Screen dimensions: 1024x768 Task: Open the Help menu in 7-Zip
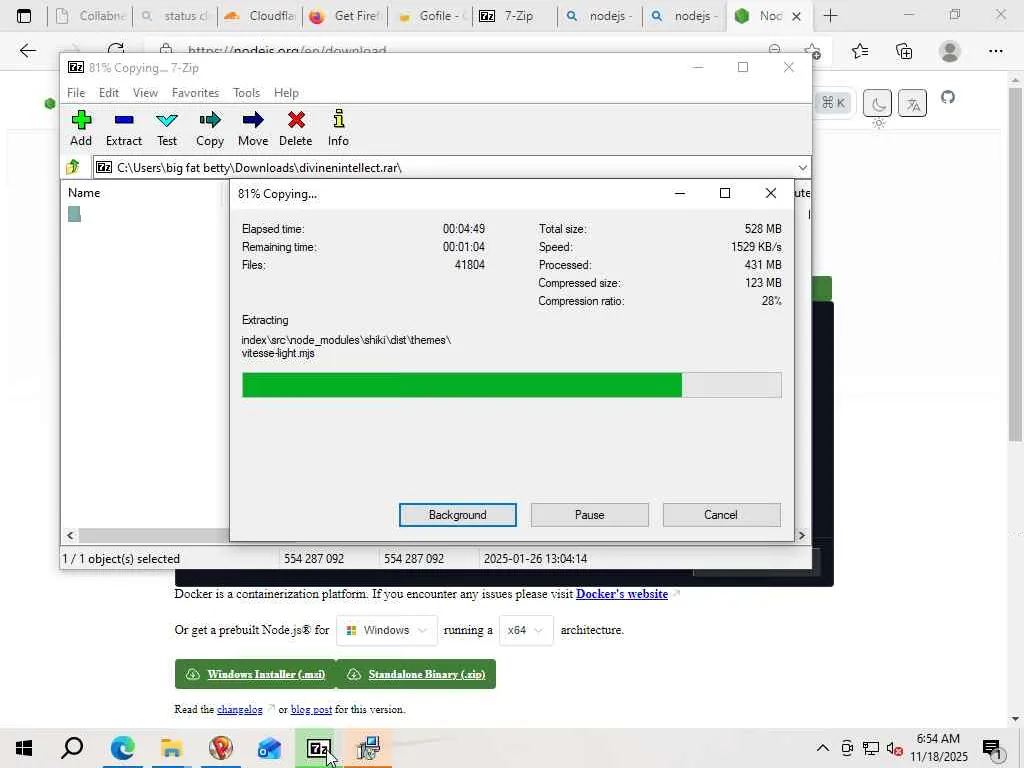click(286, 93)
